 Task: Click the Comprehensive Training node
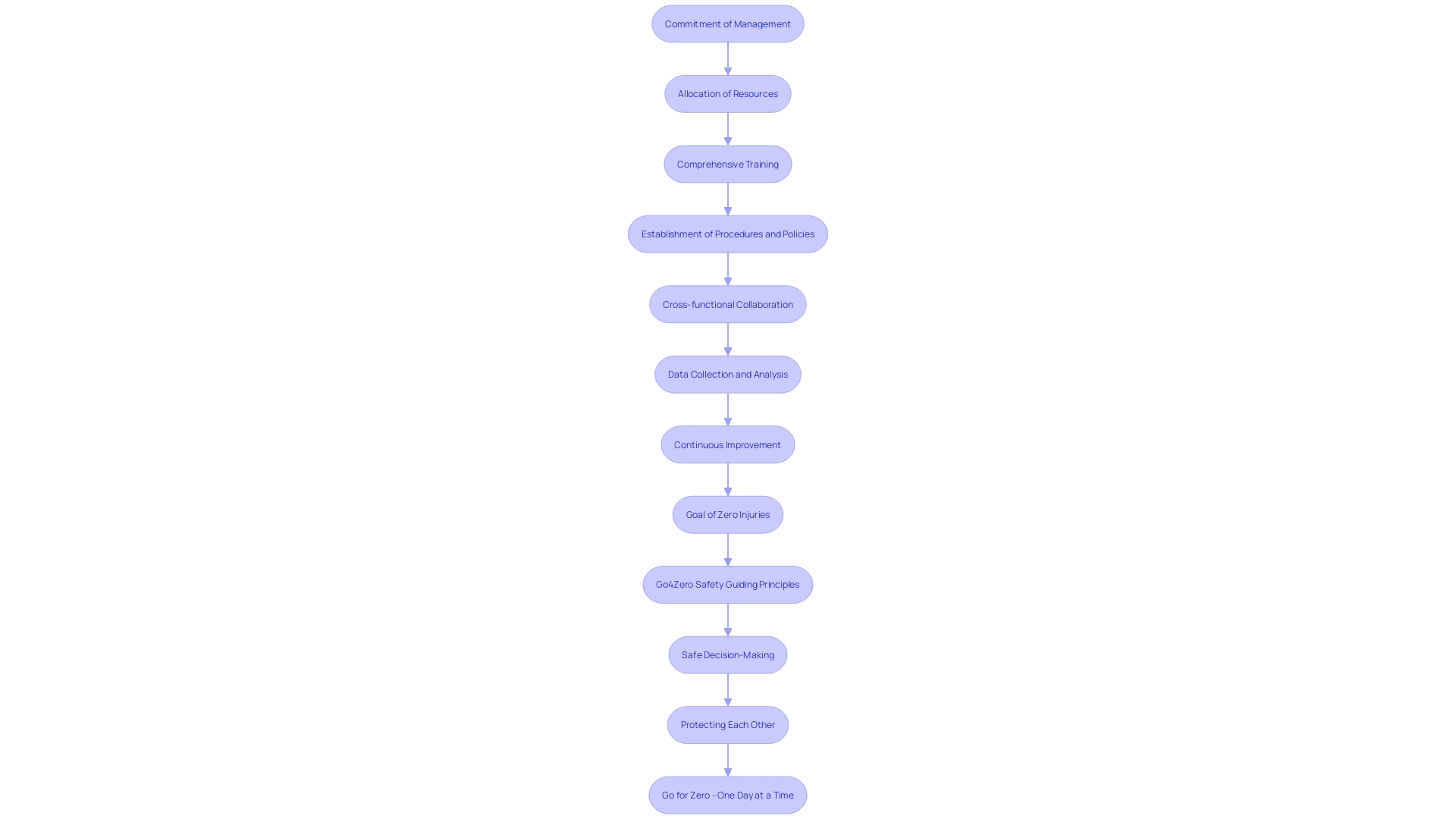[727, 164]
